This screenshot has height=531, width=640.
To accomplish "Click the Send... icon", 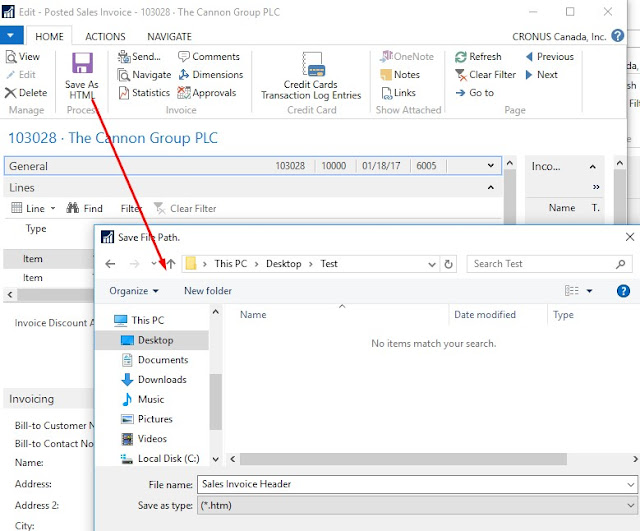I will 124,57.
